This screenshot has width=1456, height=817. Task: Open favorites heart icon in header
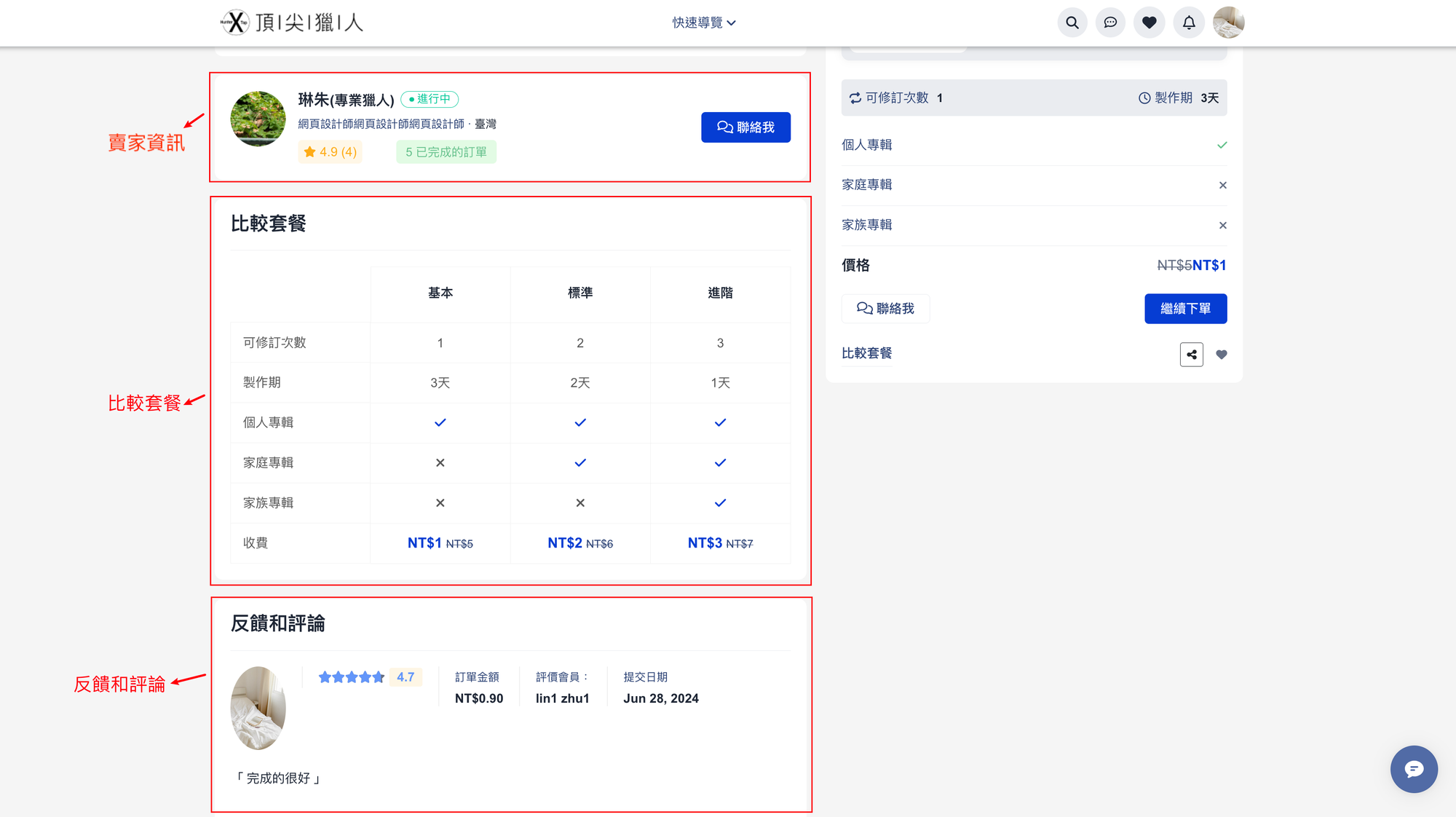coord(1150,23)
